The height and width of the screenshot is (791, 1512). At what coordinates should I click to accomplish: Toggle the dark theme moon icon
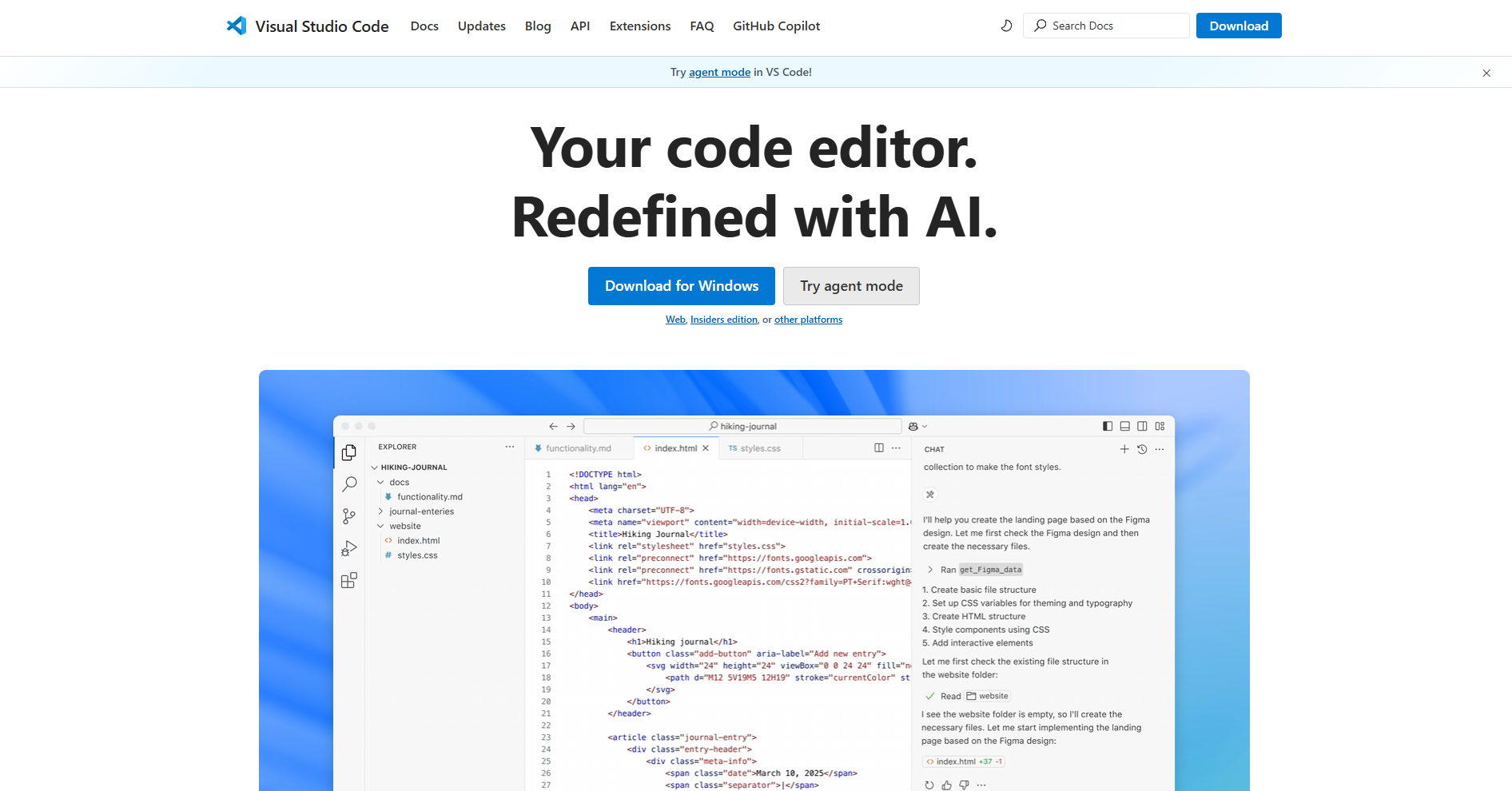(x=1006, y=26)
